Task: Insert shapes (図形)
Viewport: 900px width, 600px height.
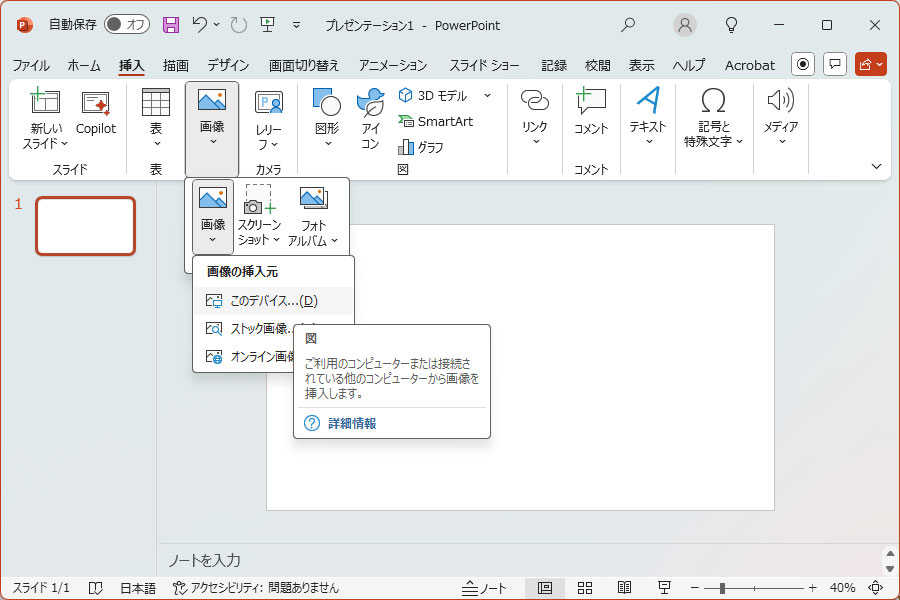Action: click(x=327, y=118)
